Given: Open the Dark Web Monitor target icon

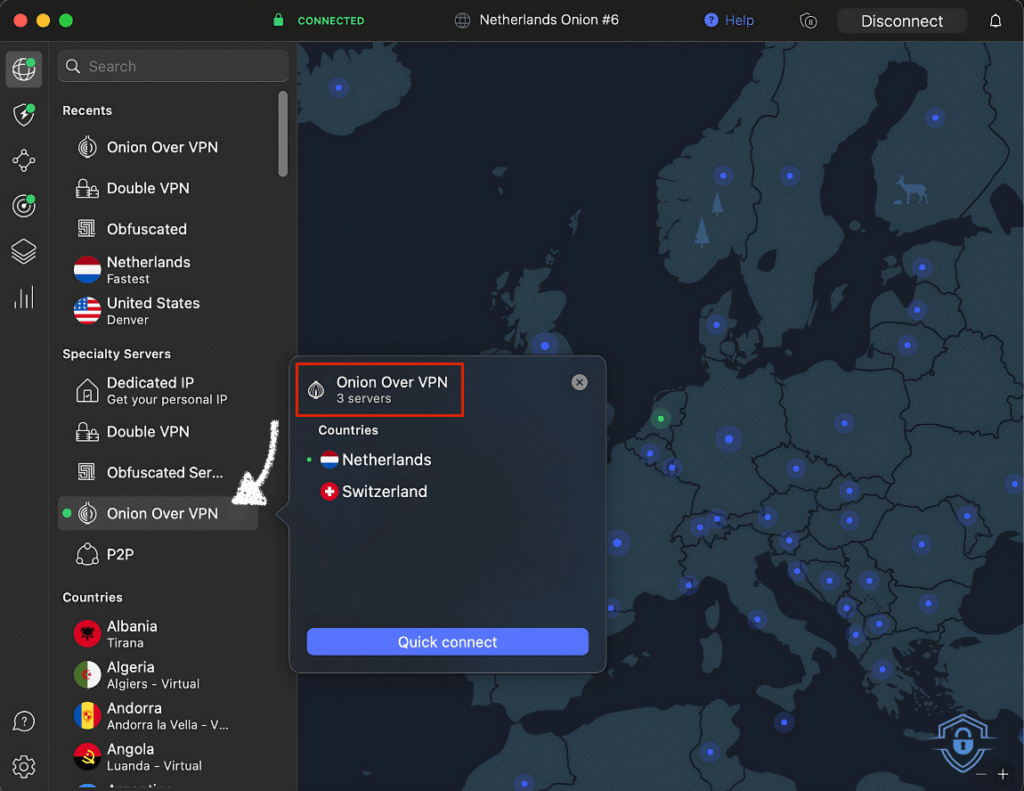Looking at the screenshot, I should click(24, 206).
